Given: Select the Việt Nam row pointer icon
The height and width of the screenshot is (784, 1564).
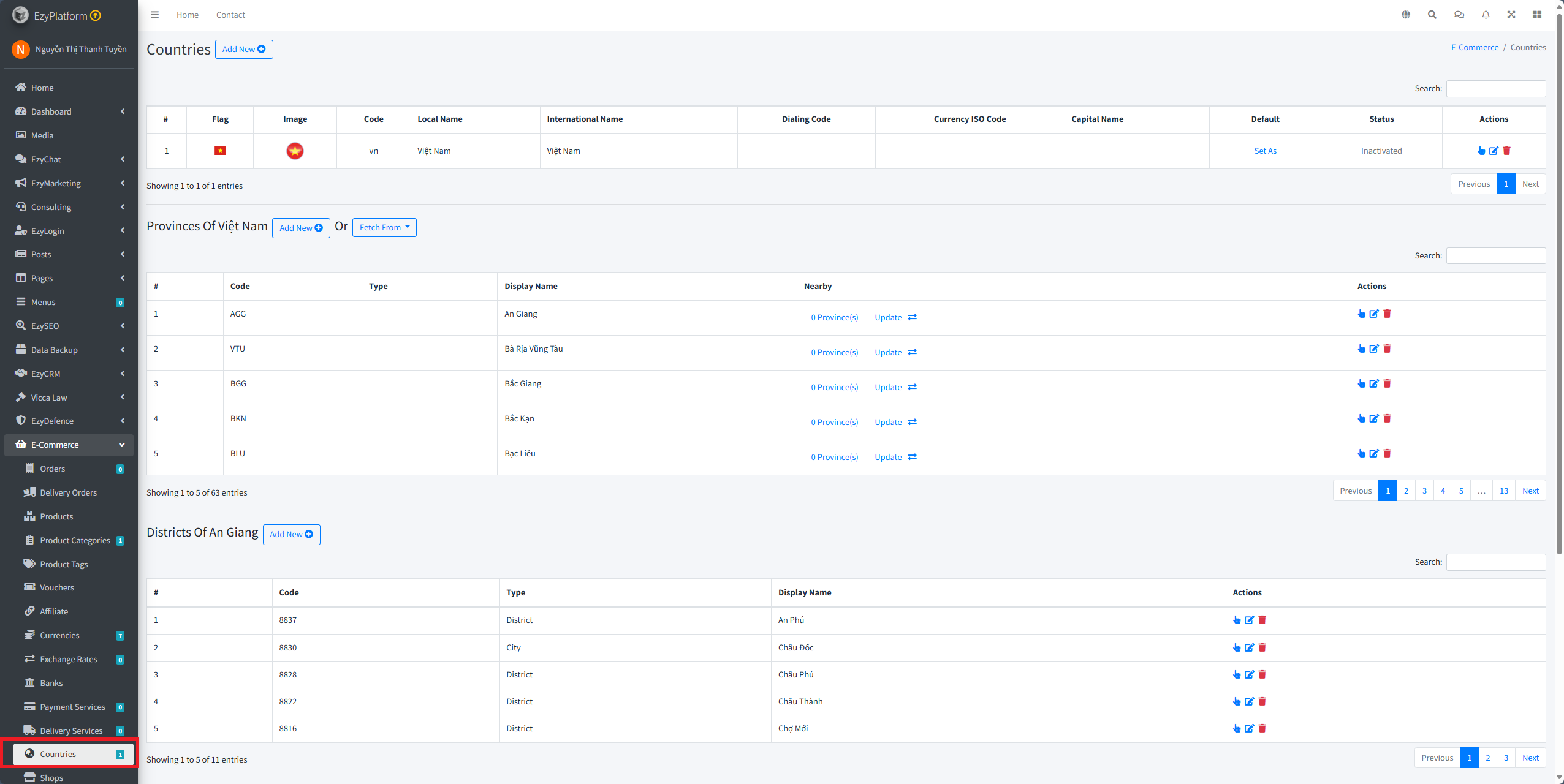Looking at the screenshot, I should (x=1481, y=151).
